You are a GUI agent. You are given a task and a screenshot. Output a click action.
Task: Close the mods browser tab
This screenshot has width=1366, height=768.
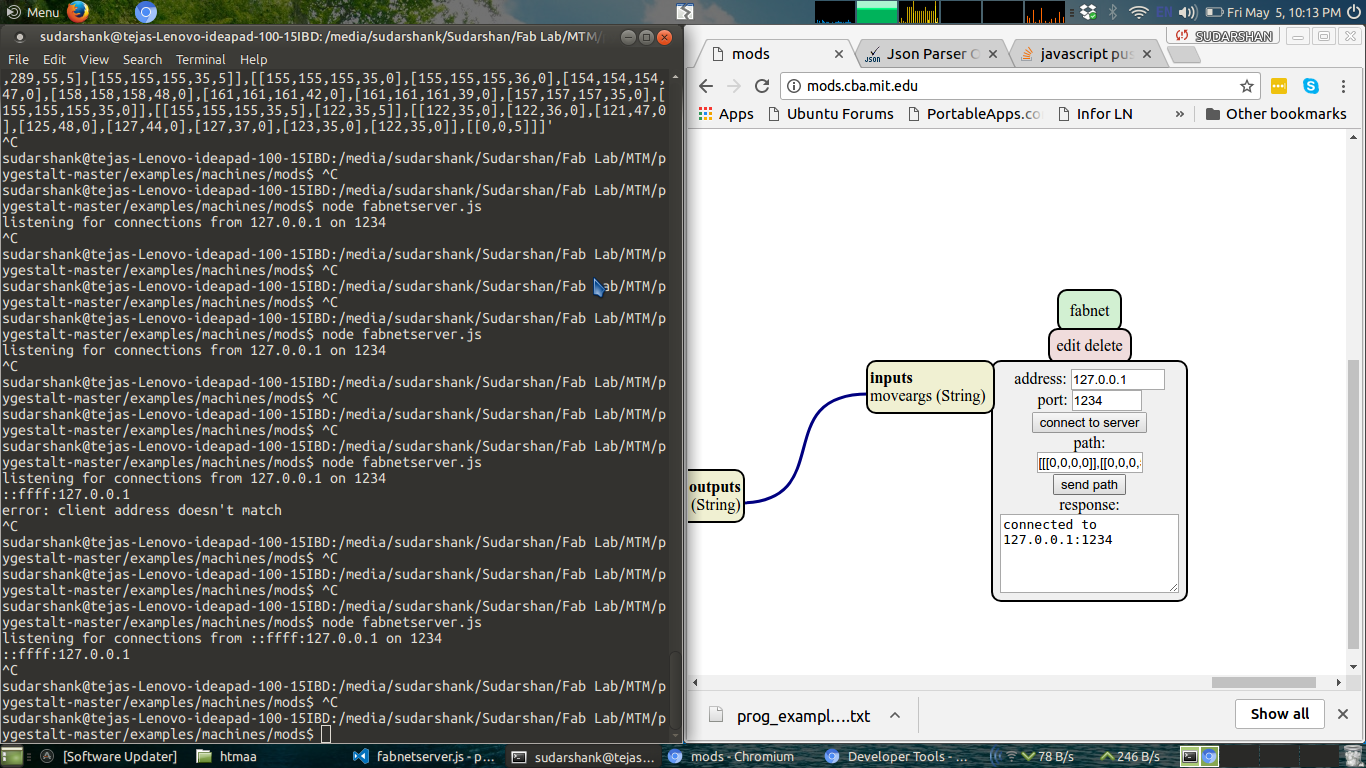839,54
